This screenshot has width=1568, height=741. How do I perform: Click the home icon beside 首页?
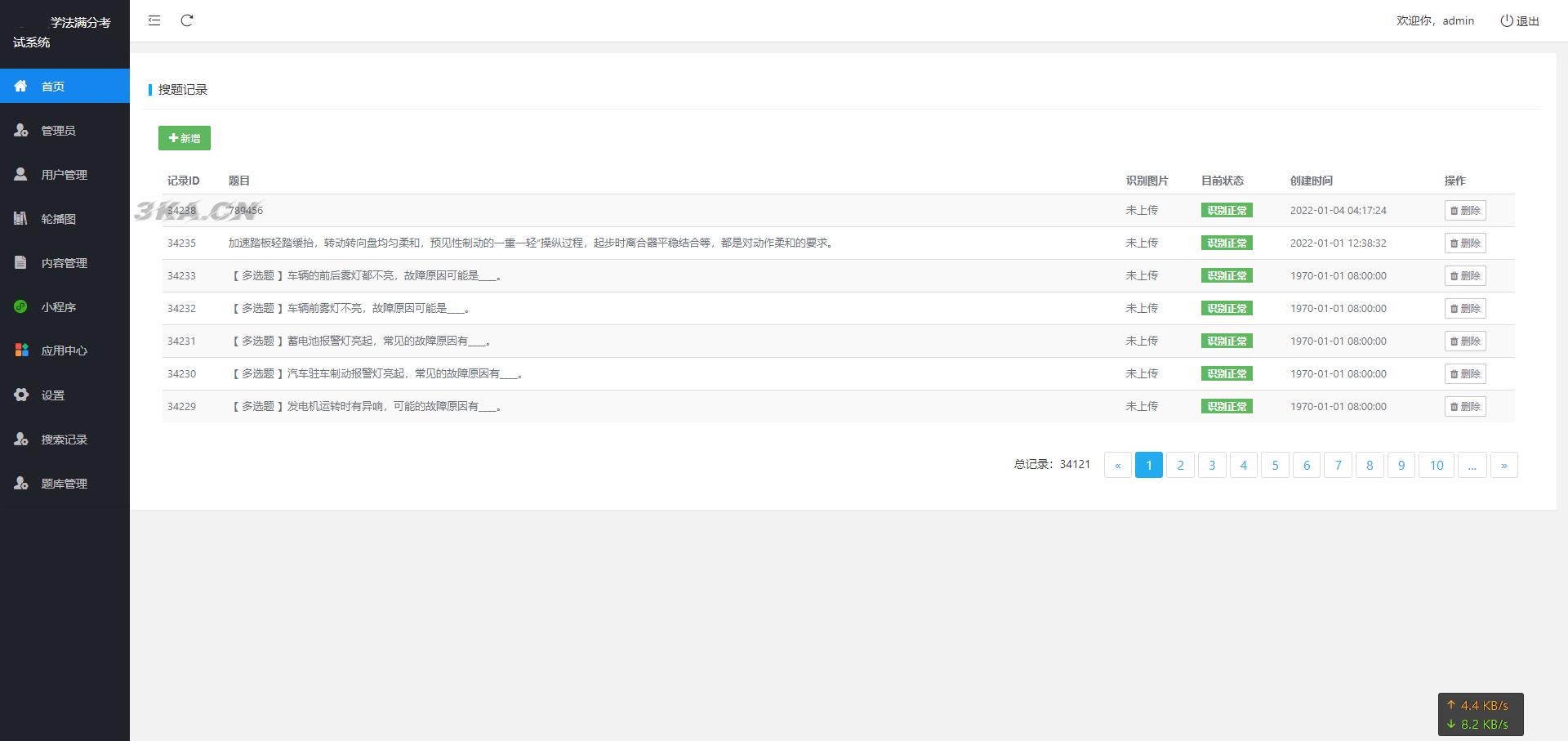(x=21, y=86)
